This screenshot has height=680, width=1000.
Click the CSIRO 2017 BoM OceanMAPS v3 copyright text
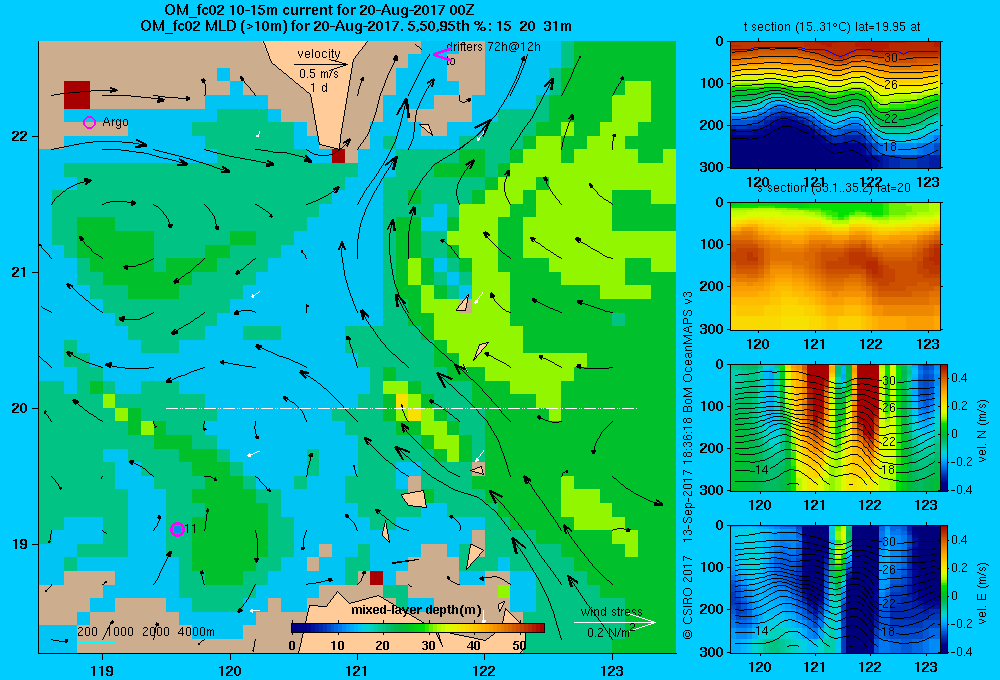click(x=688, y=466)
